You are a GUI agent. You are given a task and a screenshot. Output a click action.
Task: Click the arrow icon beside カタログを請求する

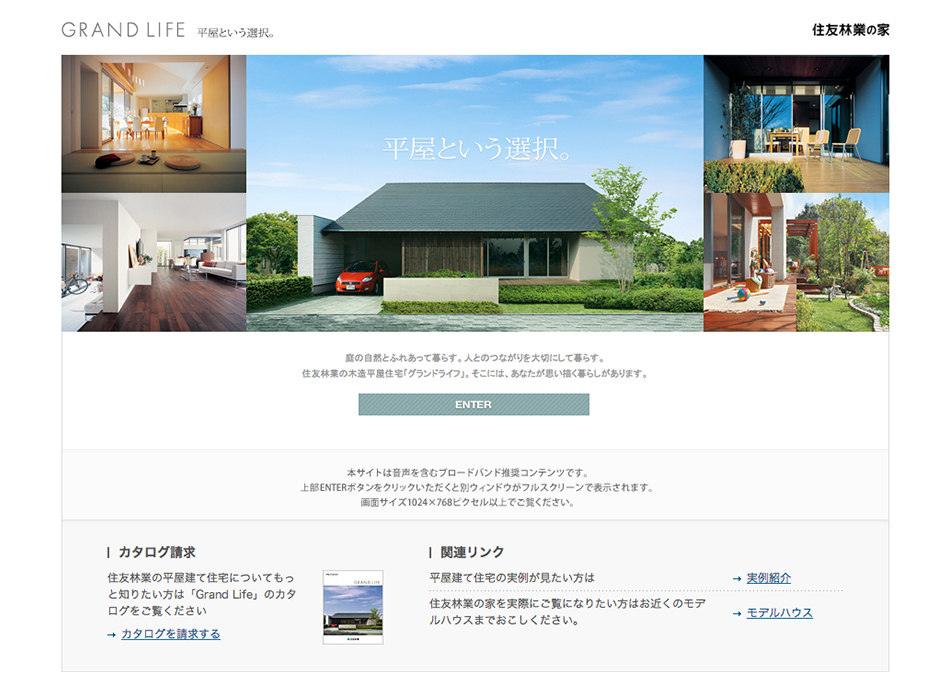coord(112,635)
